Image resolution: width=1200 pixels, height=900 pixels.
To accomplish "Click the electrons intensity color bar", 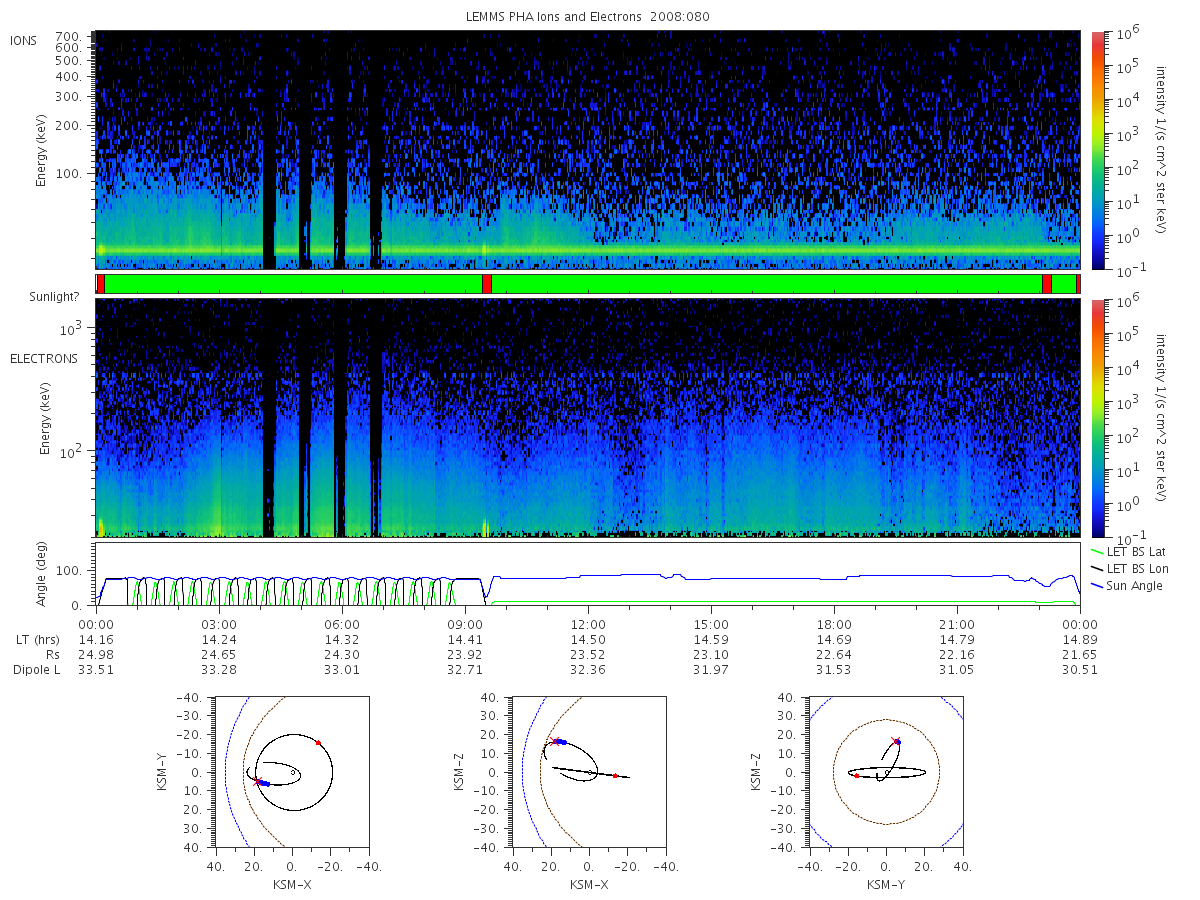I will [x=1097, y=418].
